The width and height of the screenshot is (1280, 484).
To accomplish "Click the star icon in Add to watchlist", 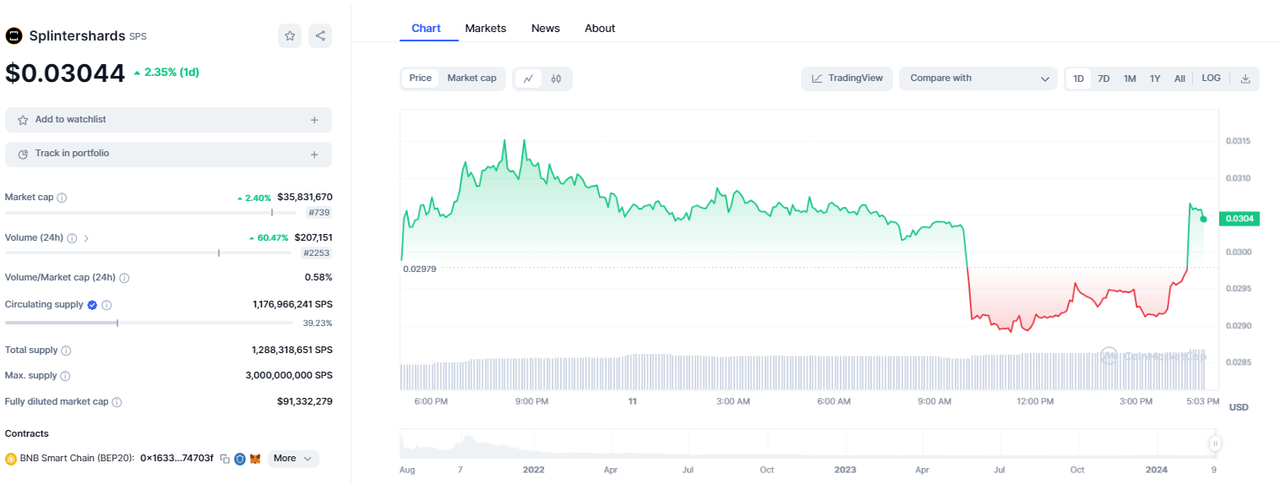I will pos(23,120).
